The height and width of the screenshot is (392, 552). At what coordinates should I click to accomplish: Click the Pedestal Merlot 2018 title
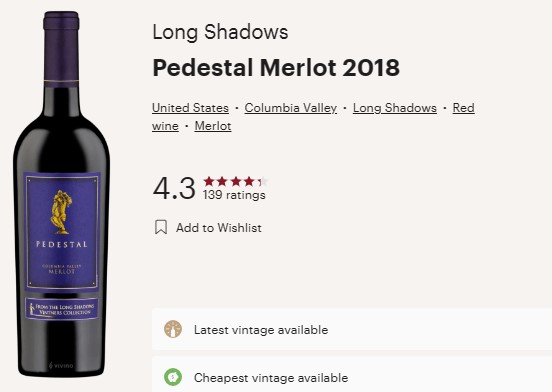[x=276, y=67]
